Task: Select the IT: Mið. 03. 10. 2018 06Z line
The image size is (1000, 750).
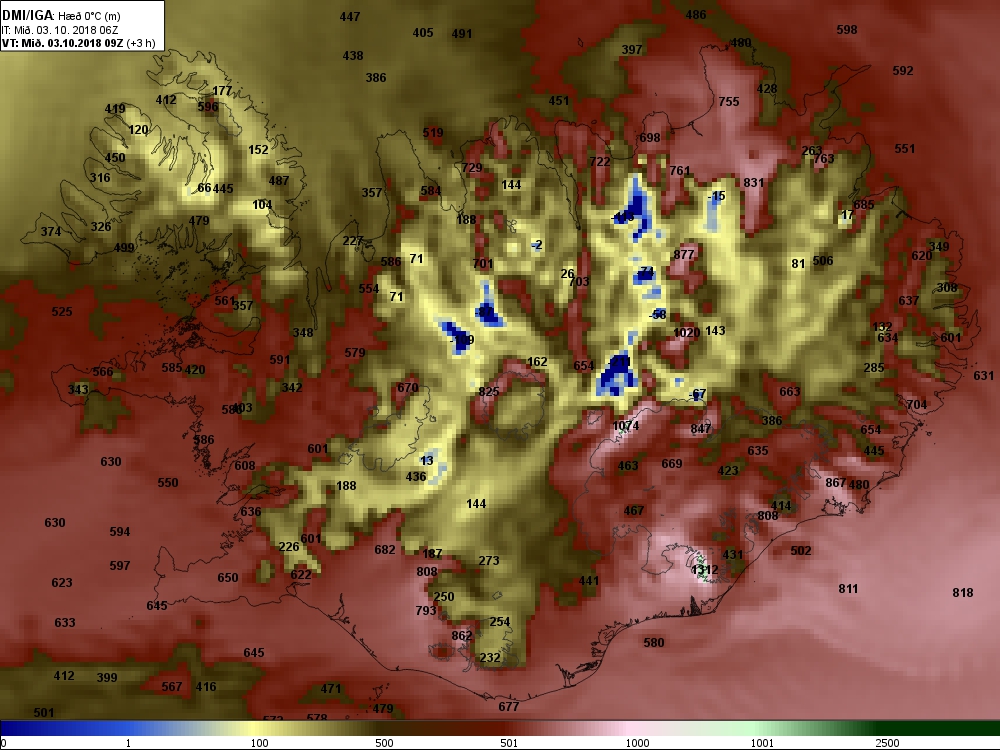Action: pyautogui.click(x=59, y=30)
